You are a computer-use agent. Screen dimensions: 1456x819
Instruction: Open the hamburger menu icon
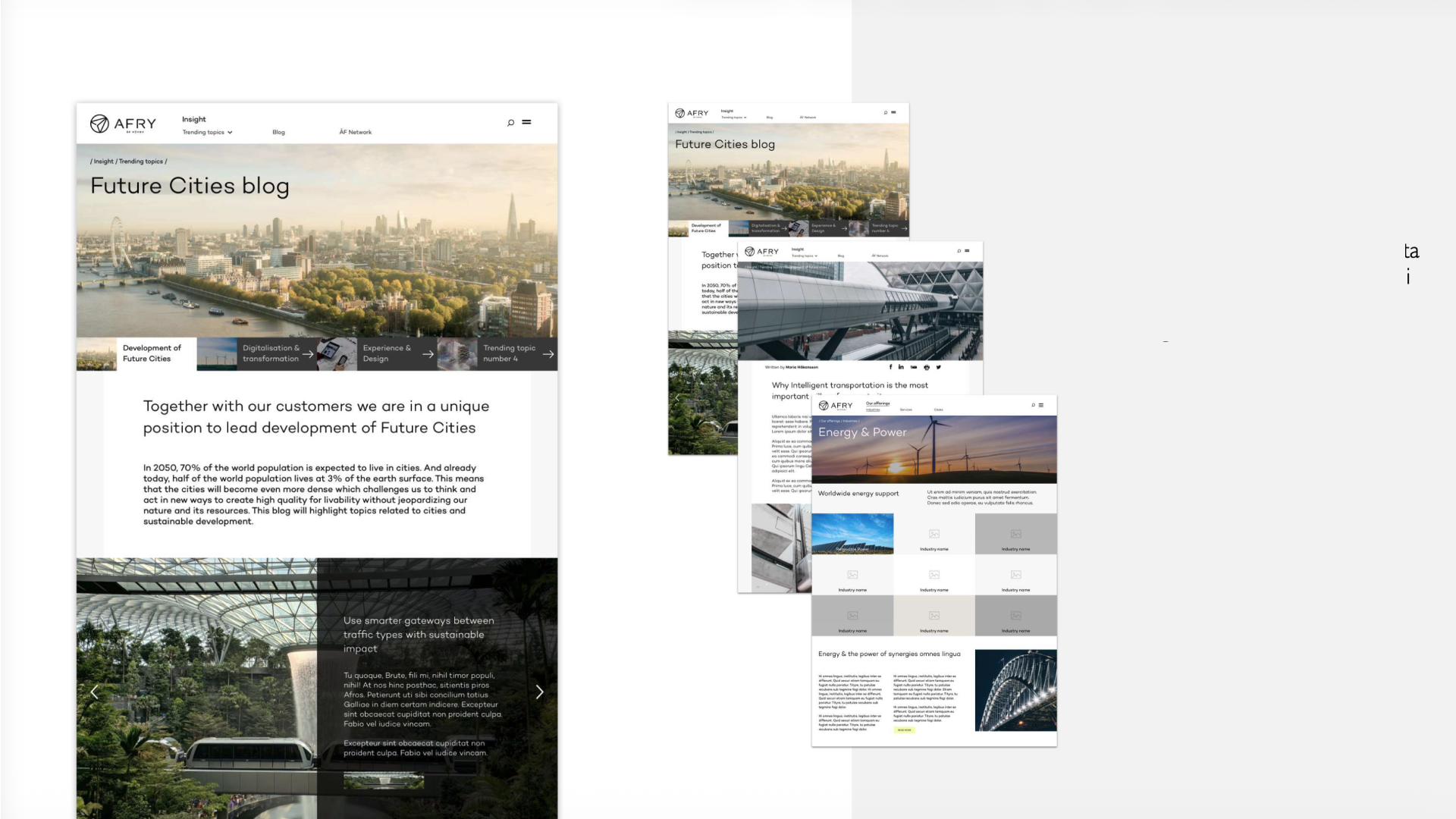[527, 122]
